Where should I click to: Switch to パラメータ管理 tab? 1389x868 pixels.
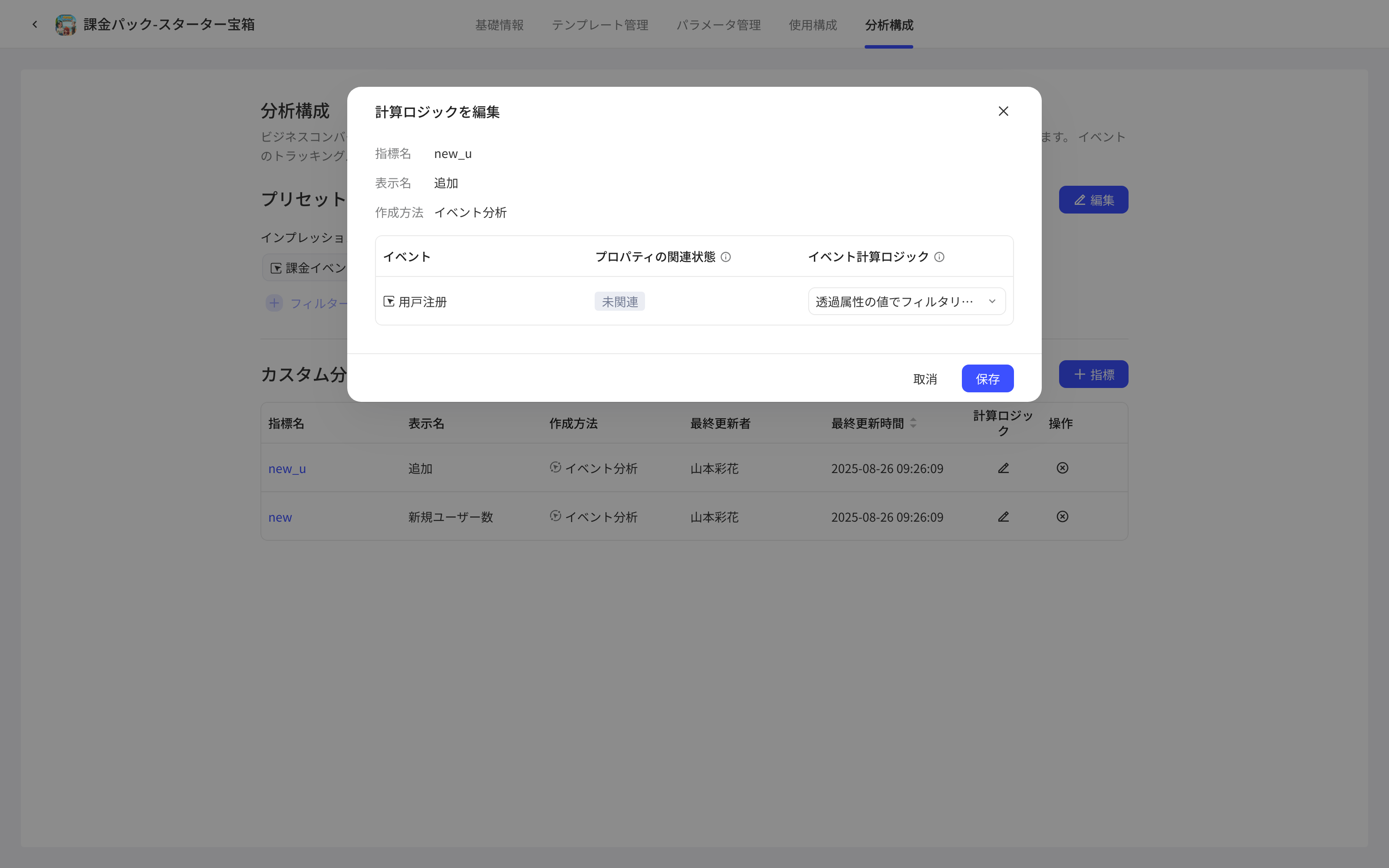click(x=719, y=25)
